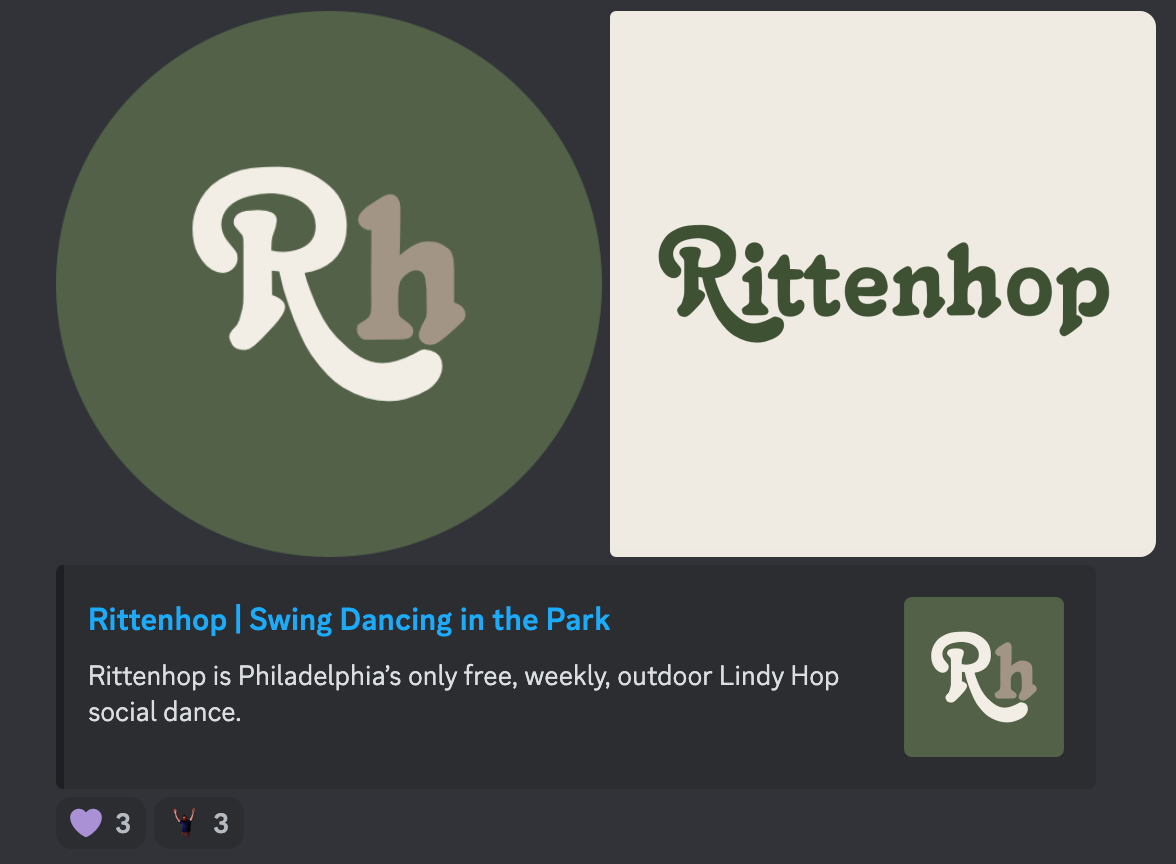Open the small Rh embed thumbnail

pos(983,677)
